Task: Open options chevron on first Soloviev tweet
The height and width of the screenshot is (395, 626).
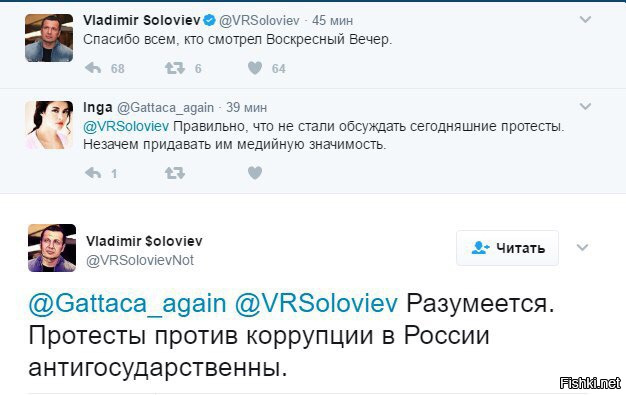Action: pyautogui.click(x=585, y=19)
